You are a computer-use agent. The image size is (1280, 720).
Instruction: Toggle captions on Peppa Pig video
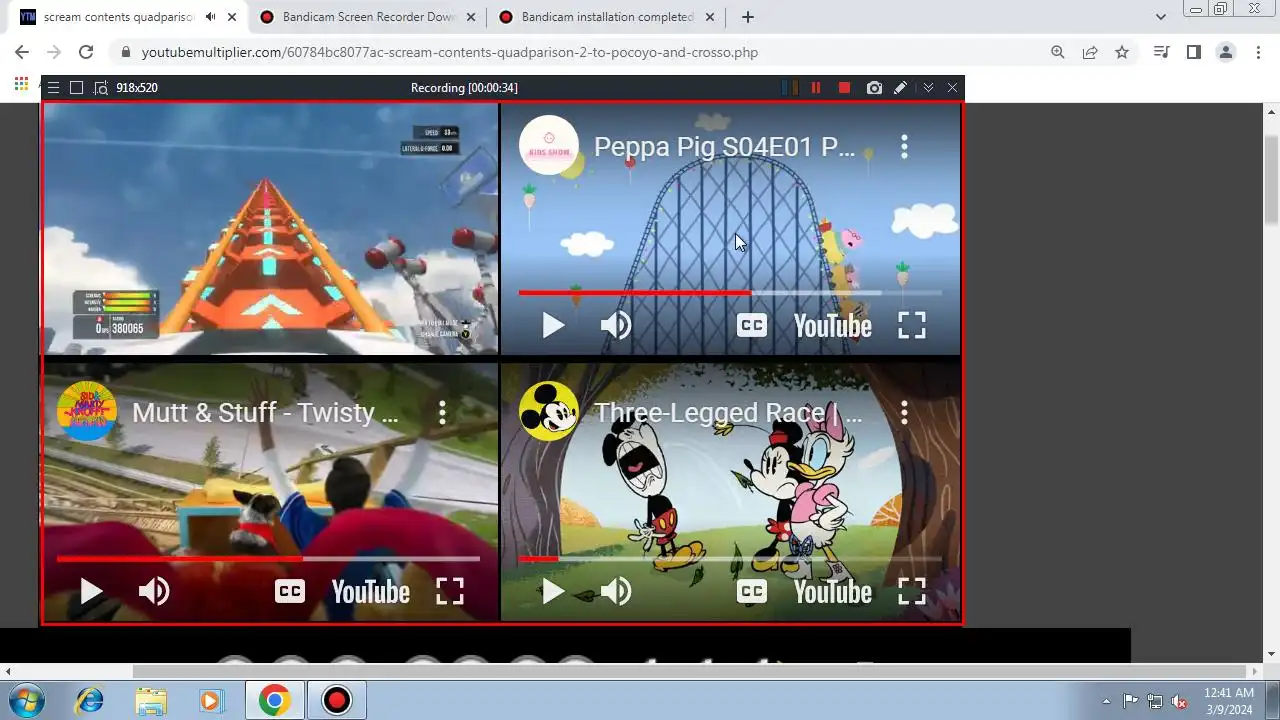tap(752, 325)
